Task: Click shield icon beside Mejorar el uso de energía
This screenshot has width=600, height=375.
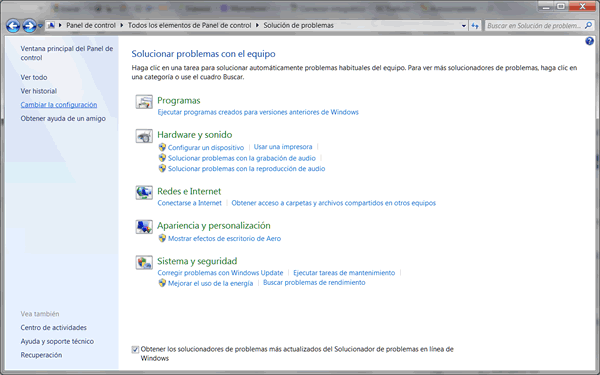Action: [162, 283]
